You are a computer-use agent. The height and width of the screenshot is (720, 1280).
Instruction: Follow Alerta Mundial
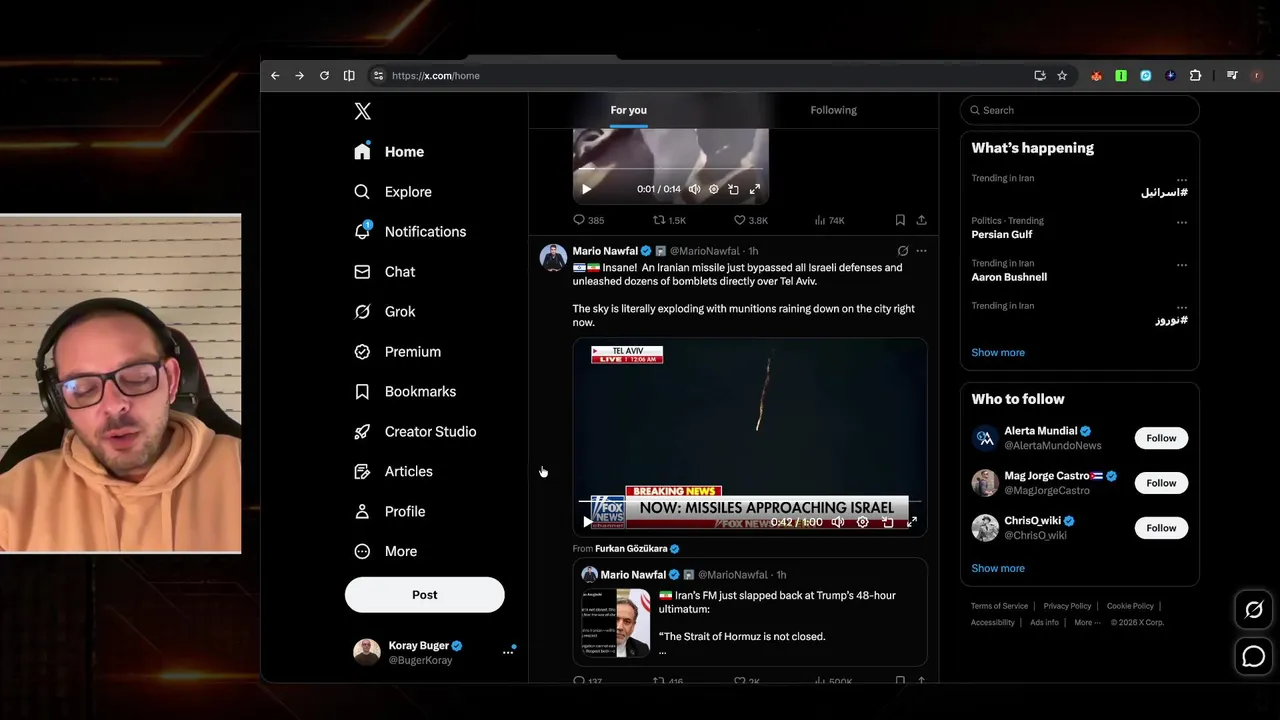[1161, 438]
